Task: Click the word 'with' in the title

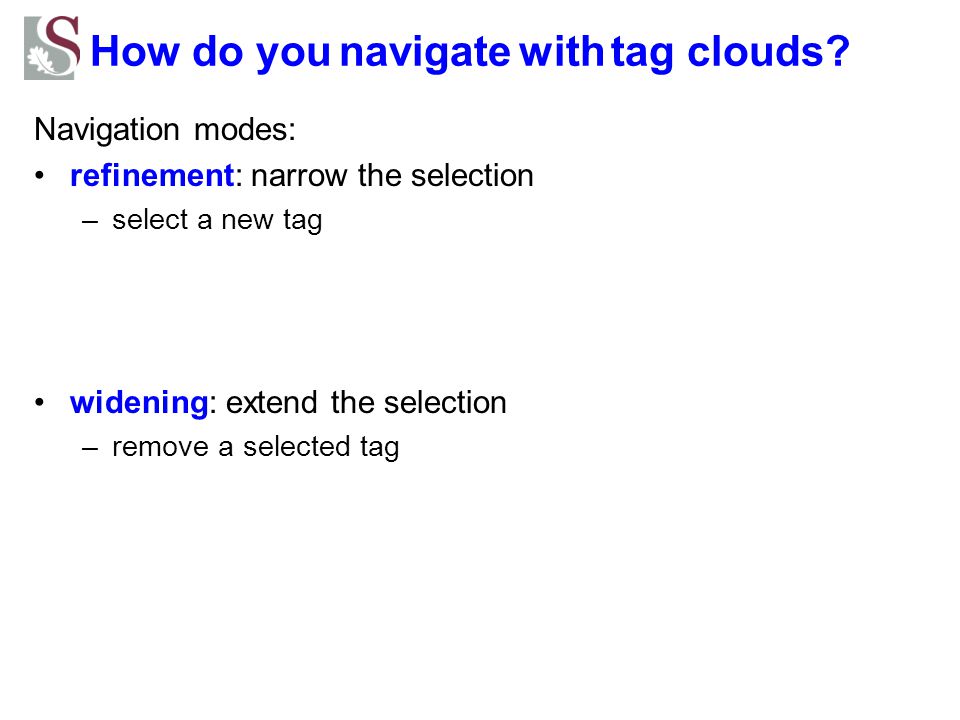Action: coord(561,51)
